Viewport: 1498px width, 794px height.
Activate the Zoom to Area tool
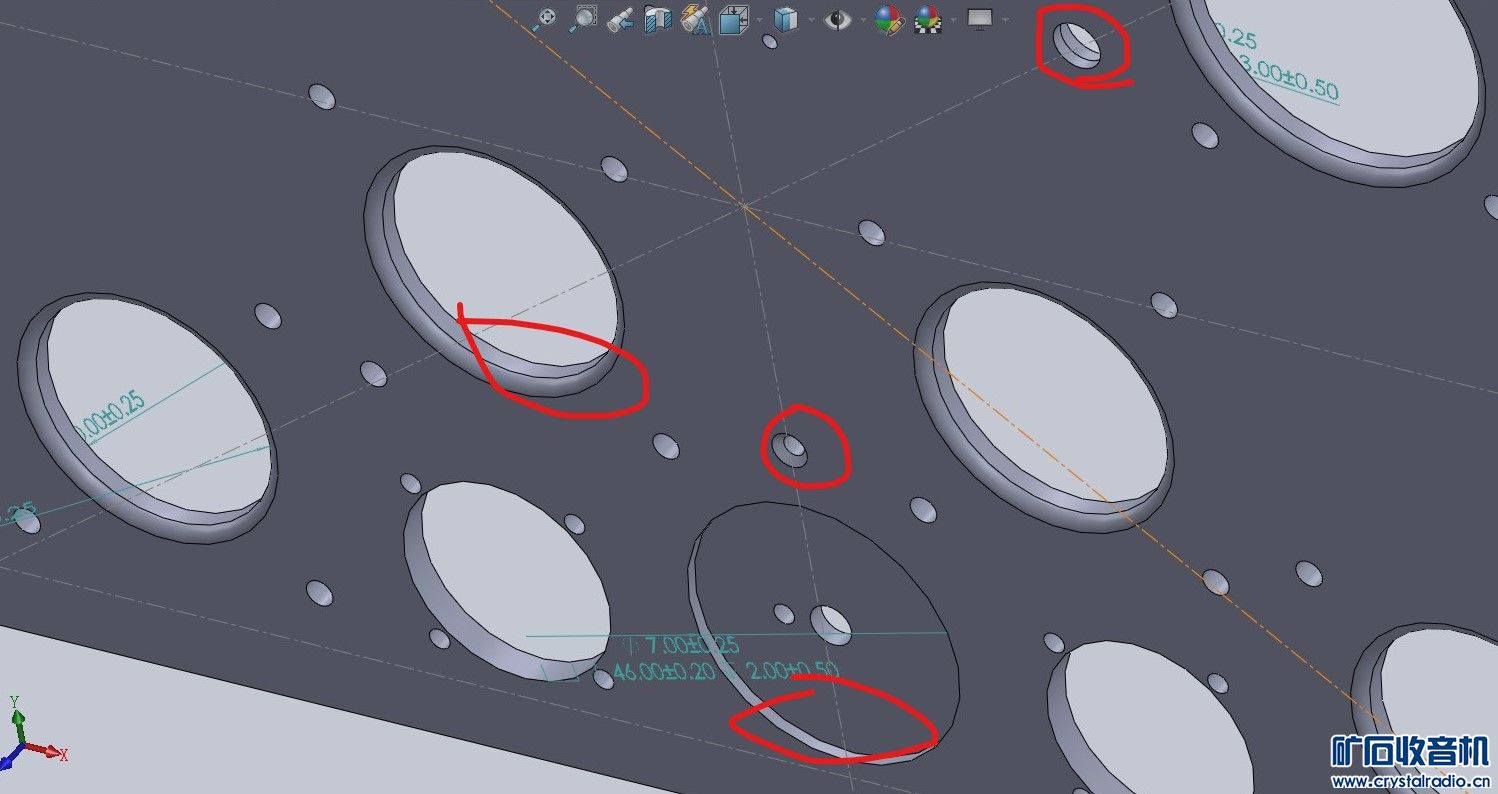[583, 18]
